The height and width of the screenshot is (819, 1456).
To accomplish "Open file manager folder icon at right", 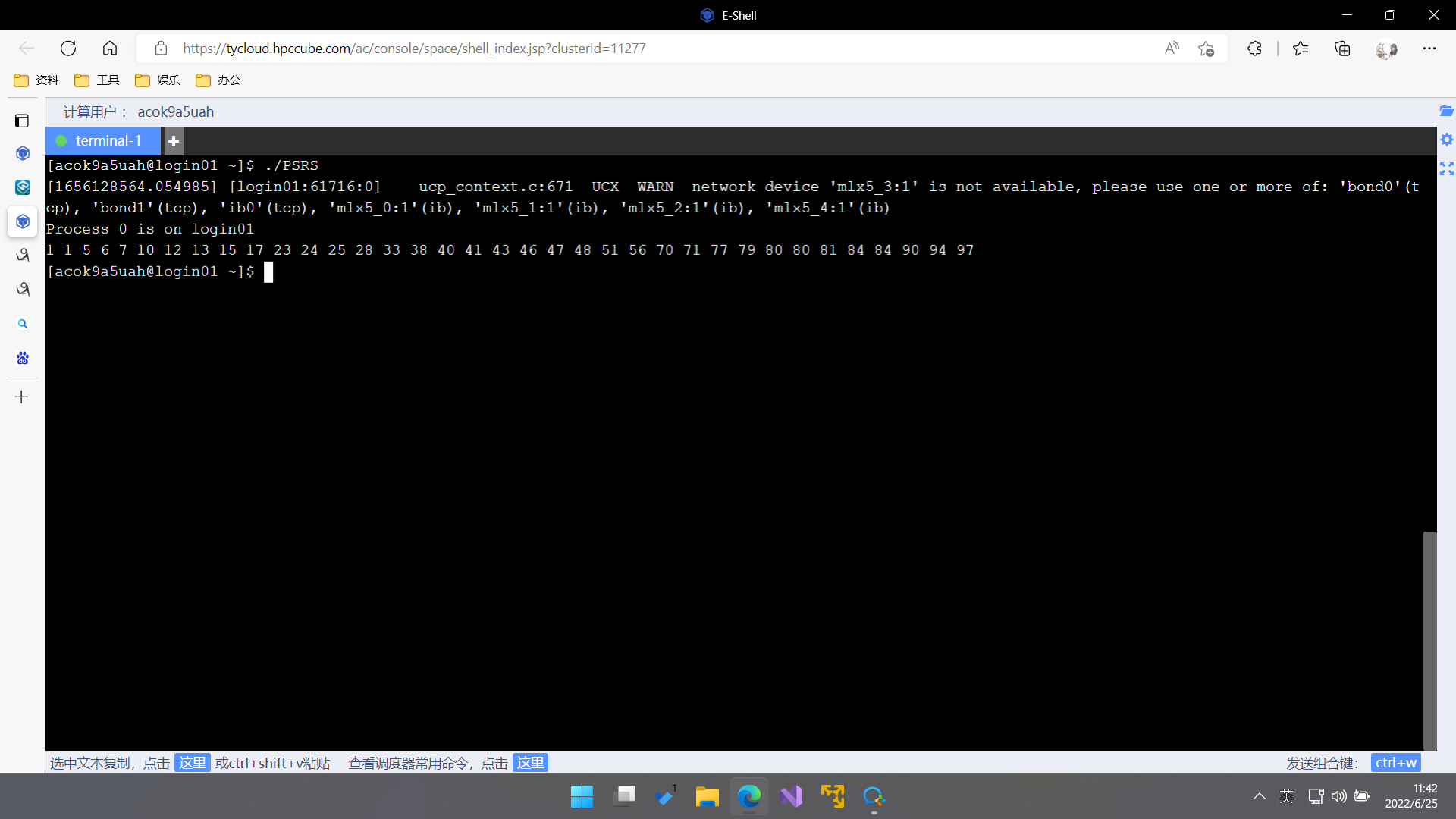I will pos(1446,111).
